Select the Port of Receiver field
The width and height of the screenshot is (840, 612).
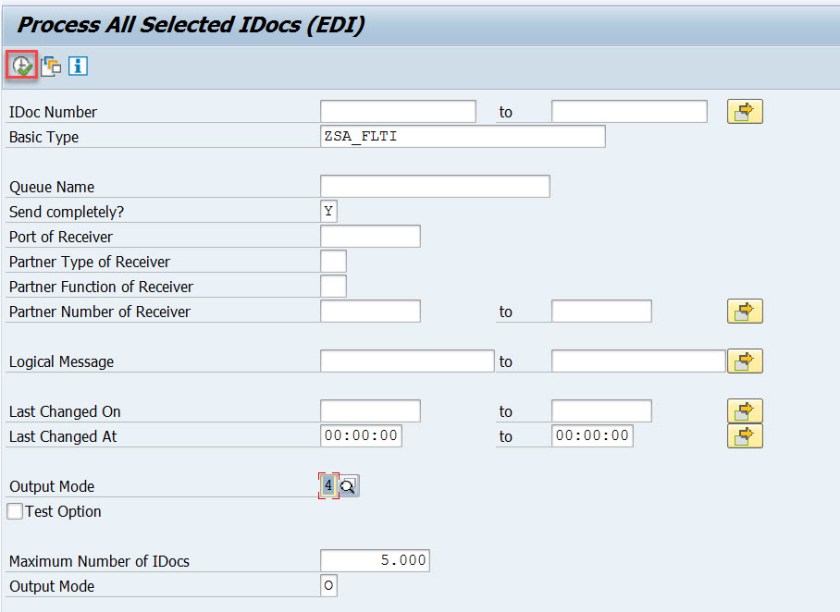click(x=370, y=237)
